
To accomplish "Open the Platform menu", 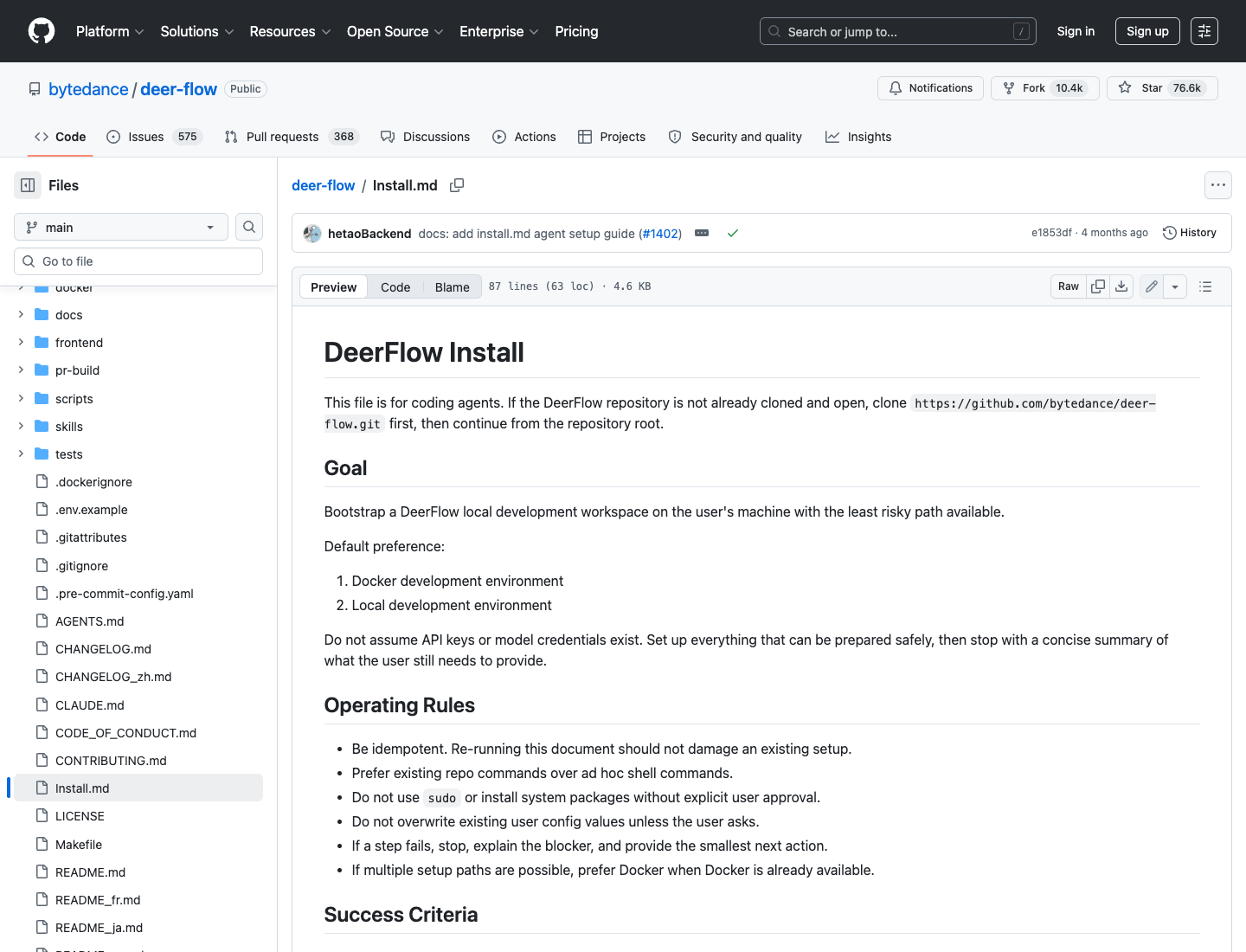I will [x=110, y=31].
